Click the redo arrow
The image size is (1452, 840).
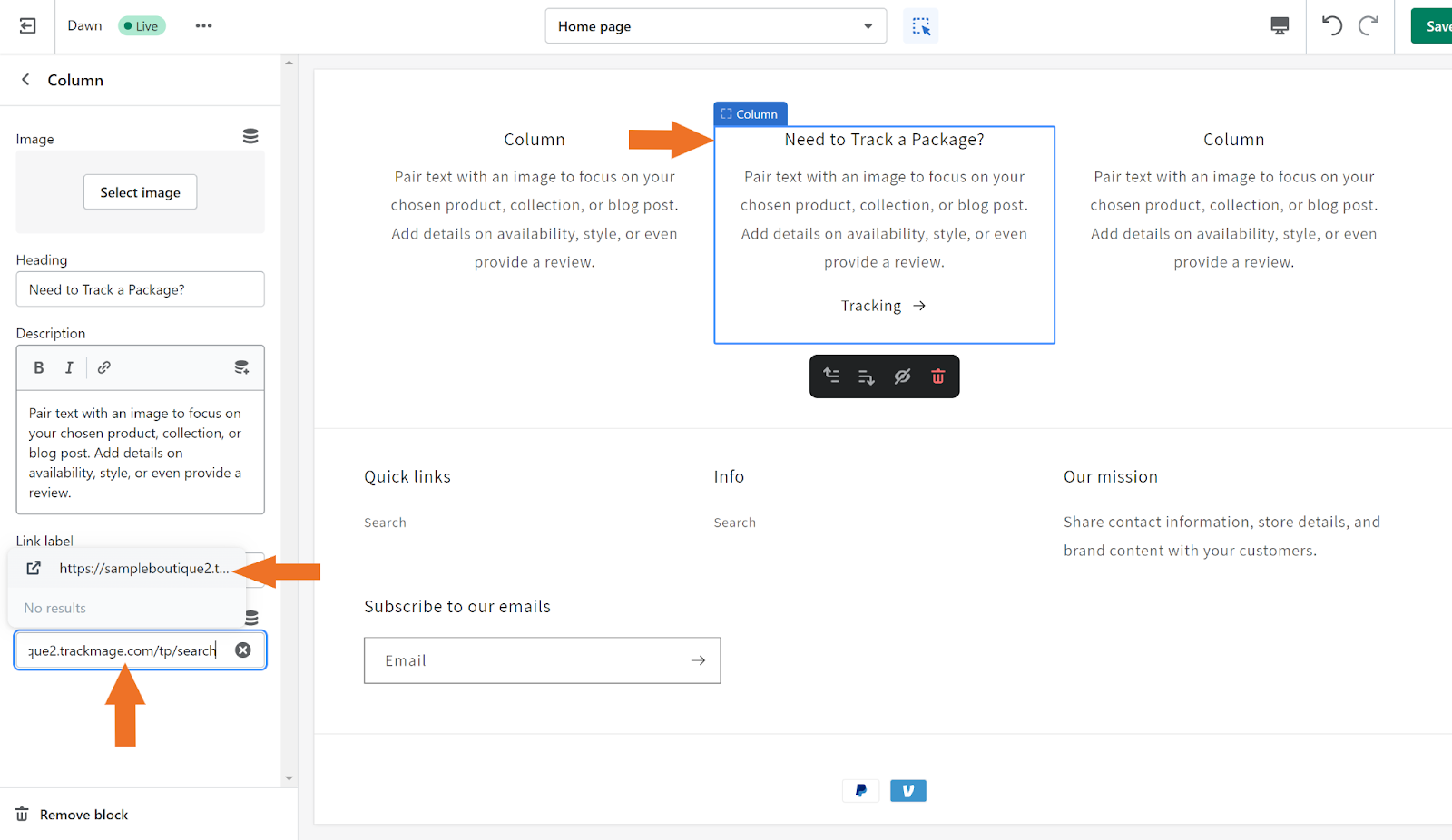click(1369, 25)
